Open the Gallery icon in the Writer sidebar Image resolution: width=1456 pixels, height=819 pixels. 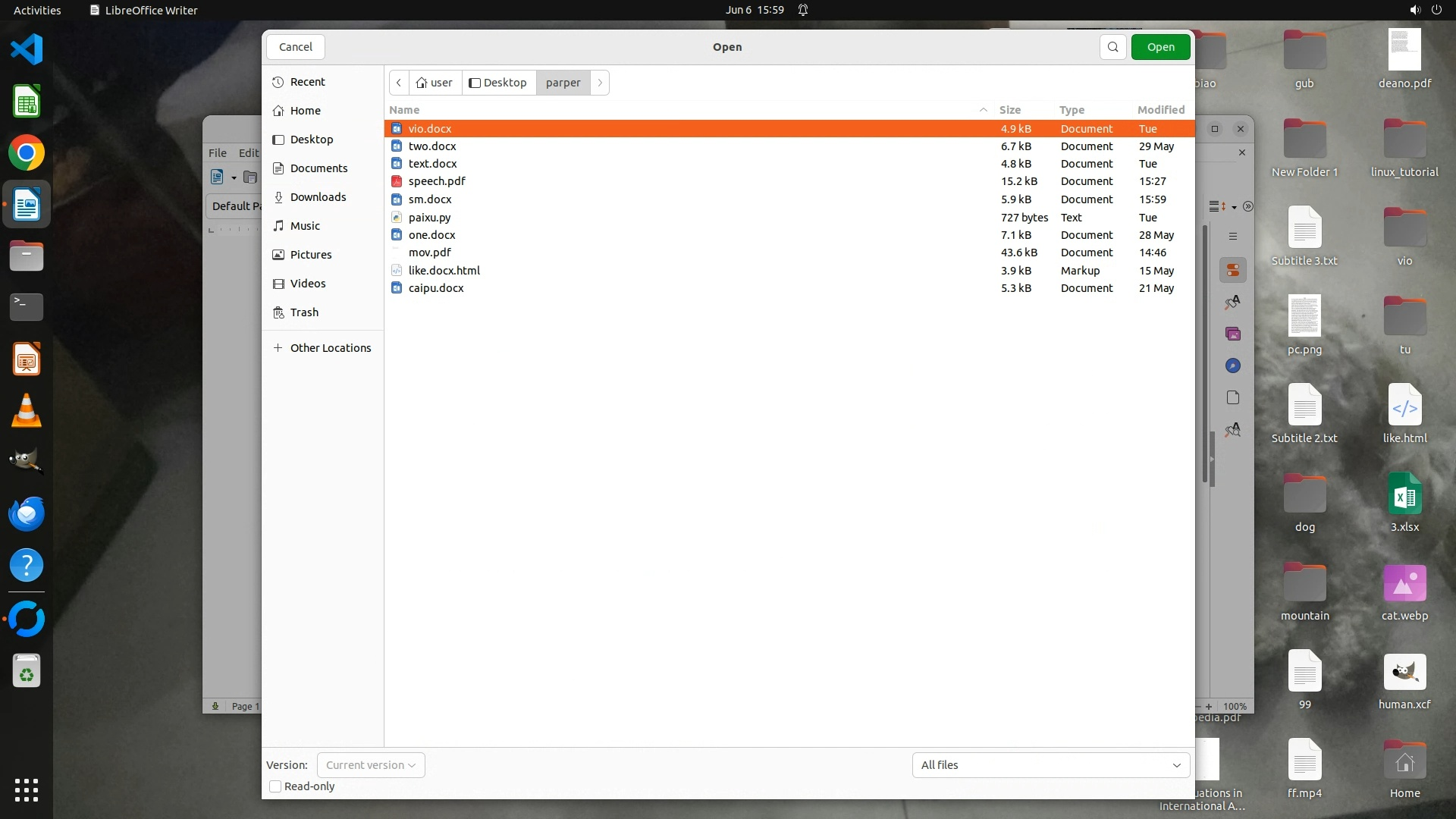pyautogui.click(x=1233, y=334)
